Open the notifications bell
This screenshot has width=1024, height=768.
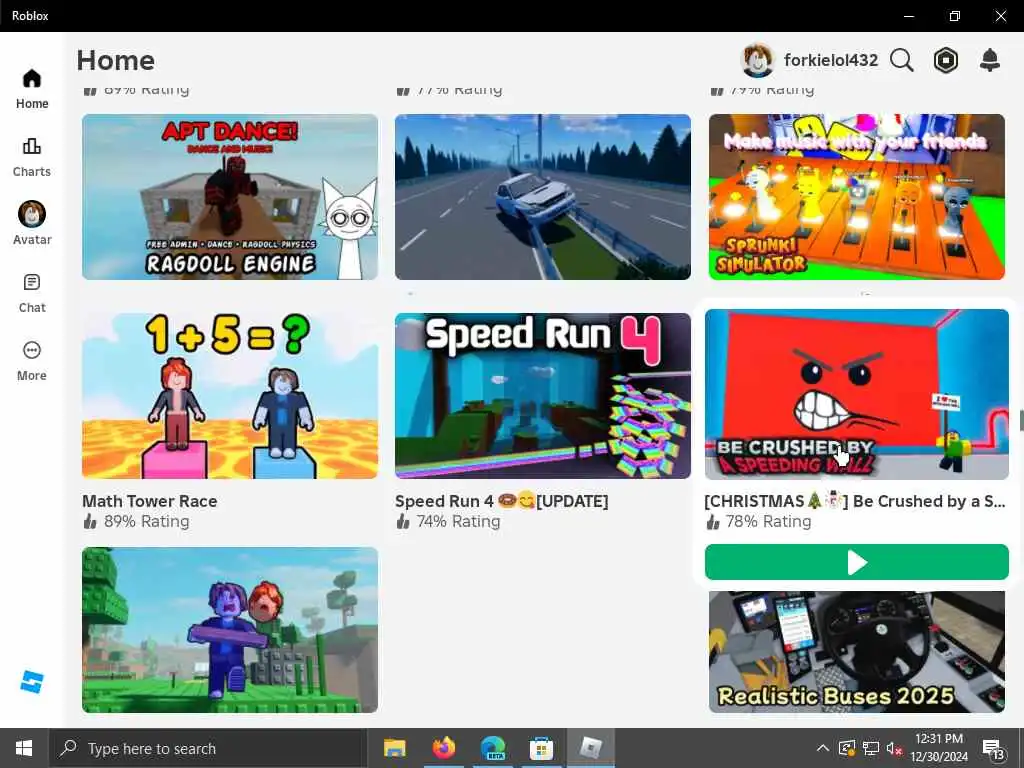point(990,60)
